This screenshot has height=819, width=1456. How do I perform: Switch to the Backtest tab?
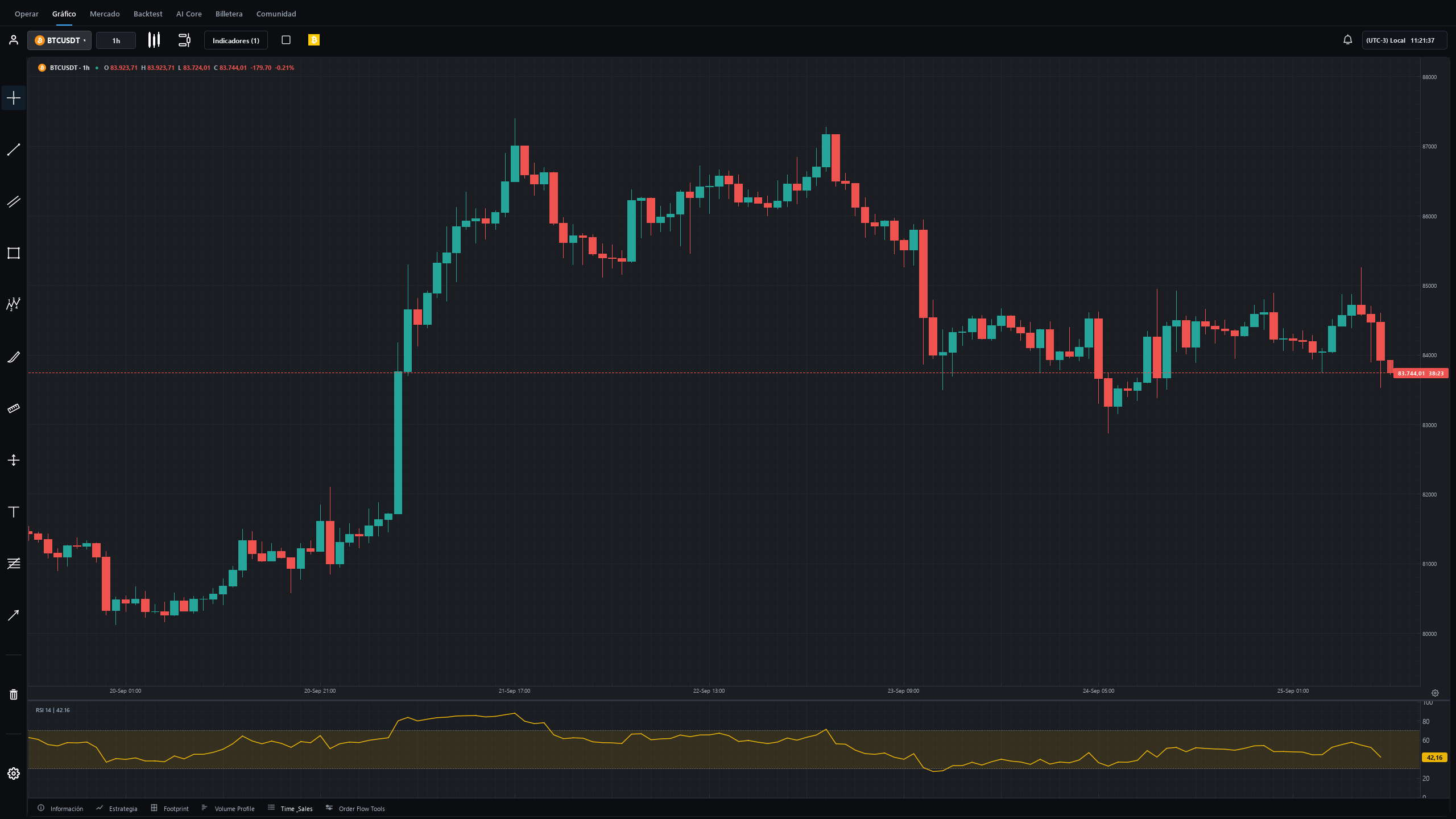pos(148,14)
